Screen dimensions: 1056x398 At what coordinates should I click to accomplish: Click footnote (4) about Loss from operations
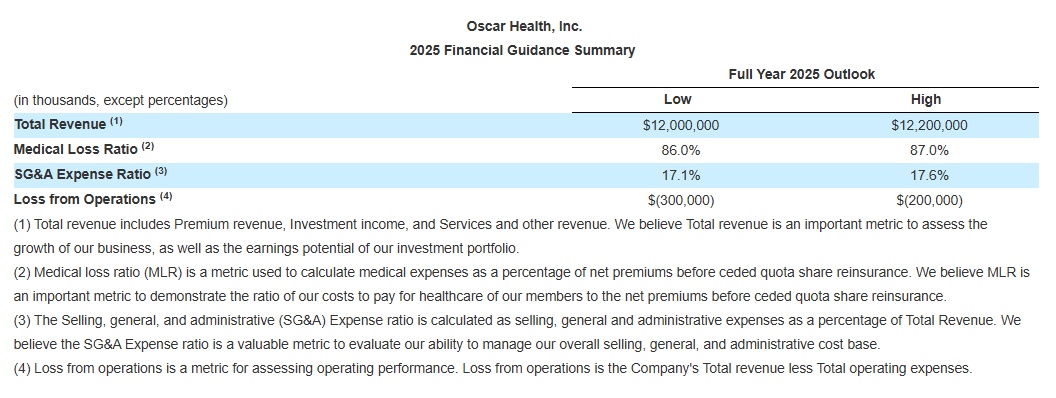(x=493, y=368)
